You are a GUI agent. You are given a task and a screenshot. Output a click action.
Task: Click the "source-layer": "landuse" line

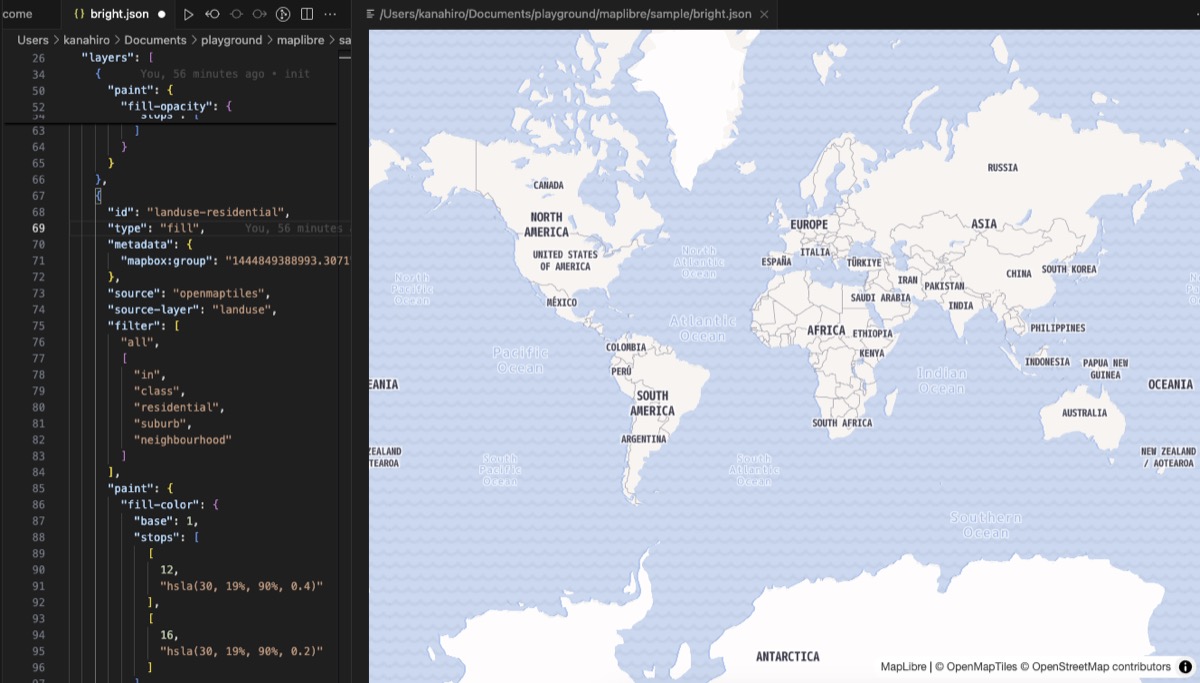pyautogui.click(x=192, y=309)
